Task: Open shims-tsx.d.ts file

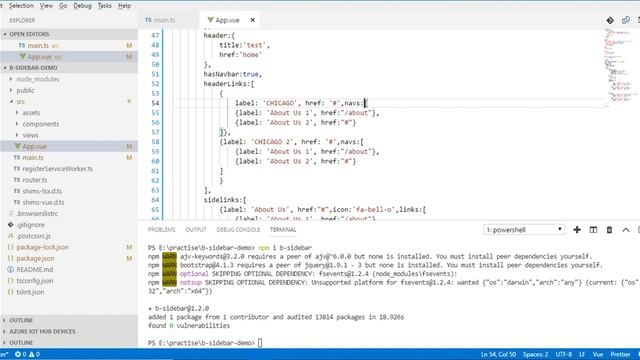Action: click(x=42, y=191)
